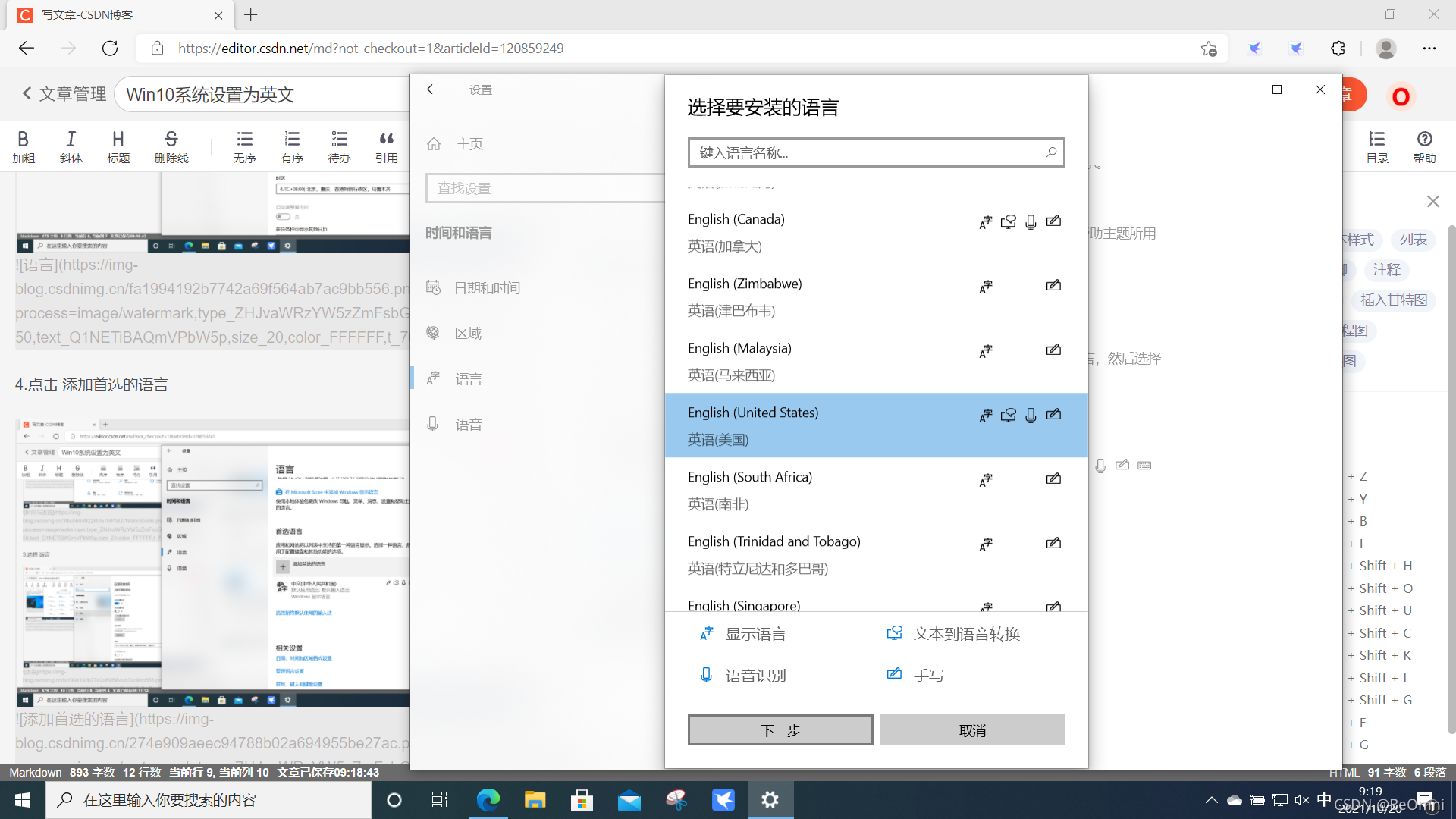Go back with the Settings back arrow
This screenshot has width=1456, height=819.
(x=432, y=89)
